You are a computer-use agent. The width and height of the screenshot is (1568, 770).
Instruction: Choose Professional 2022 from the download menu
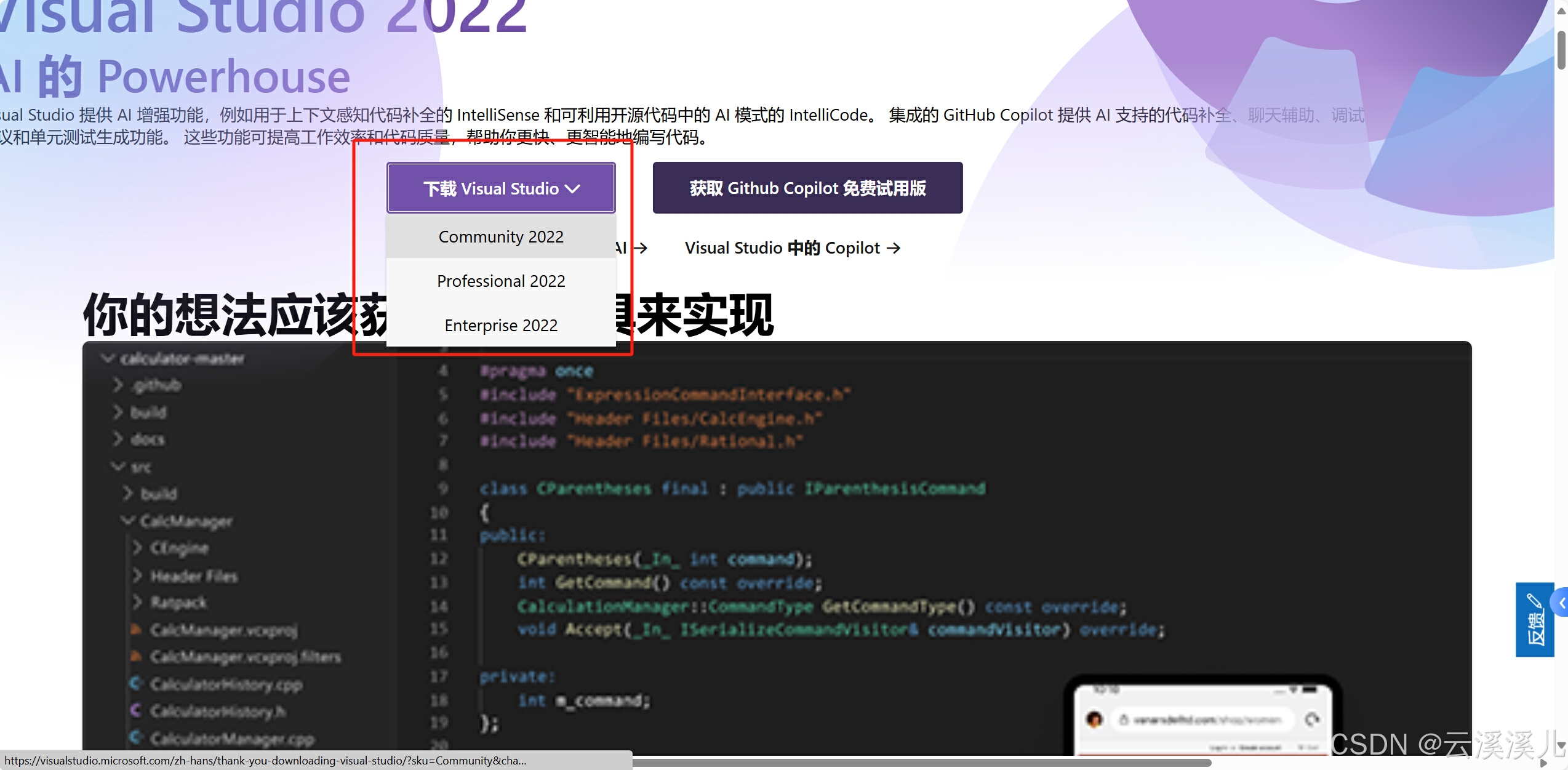click(500, 281)
